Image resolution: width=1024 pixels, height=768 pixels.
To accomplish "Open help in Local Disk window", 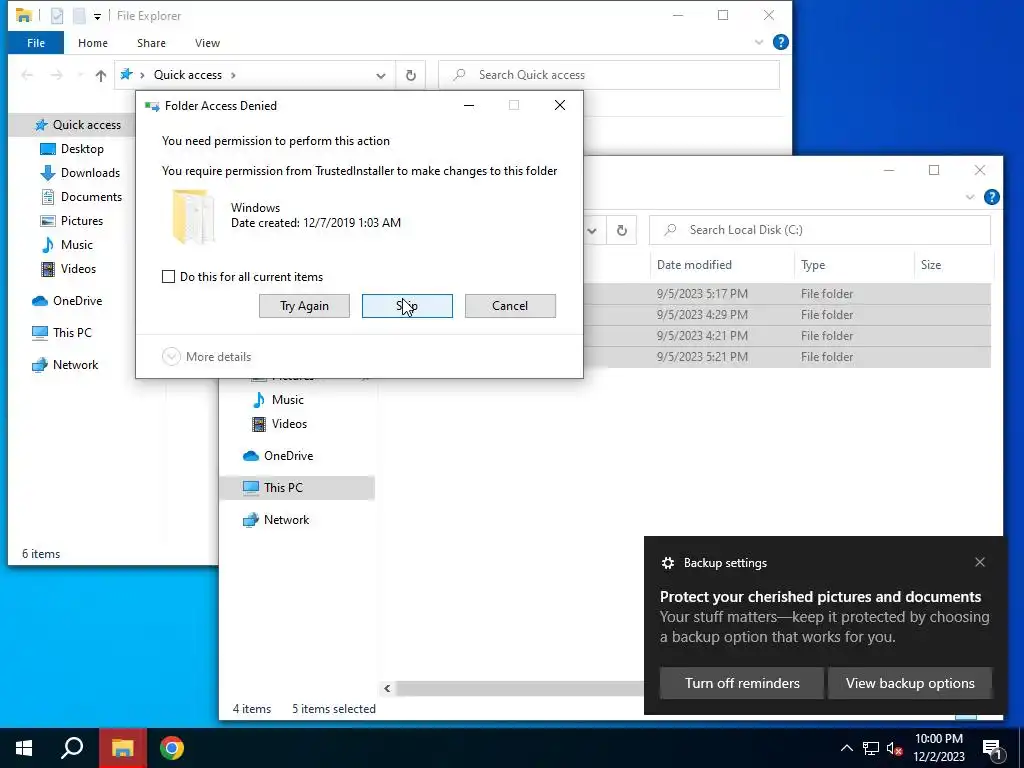I will point(991,197).
